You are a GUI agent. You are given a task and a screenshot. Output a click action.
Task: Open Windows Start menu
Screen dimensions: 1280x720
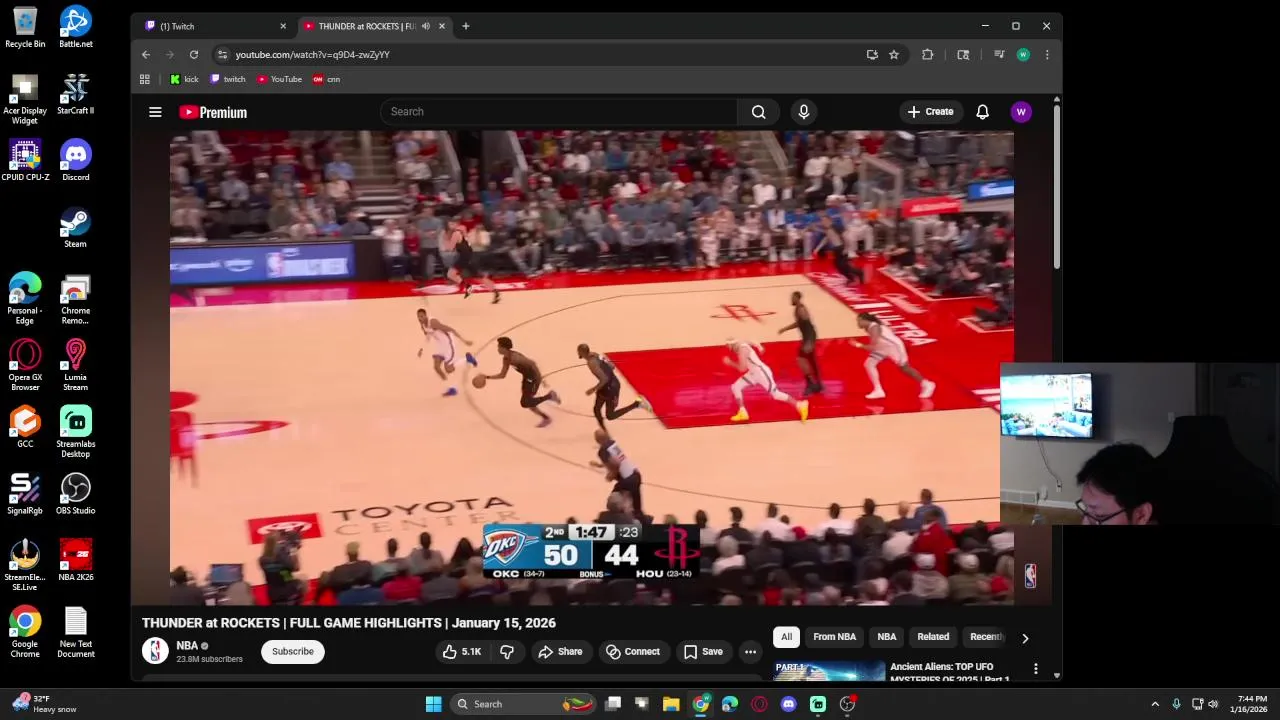434,704
